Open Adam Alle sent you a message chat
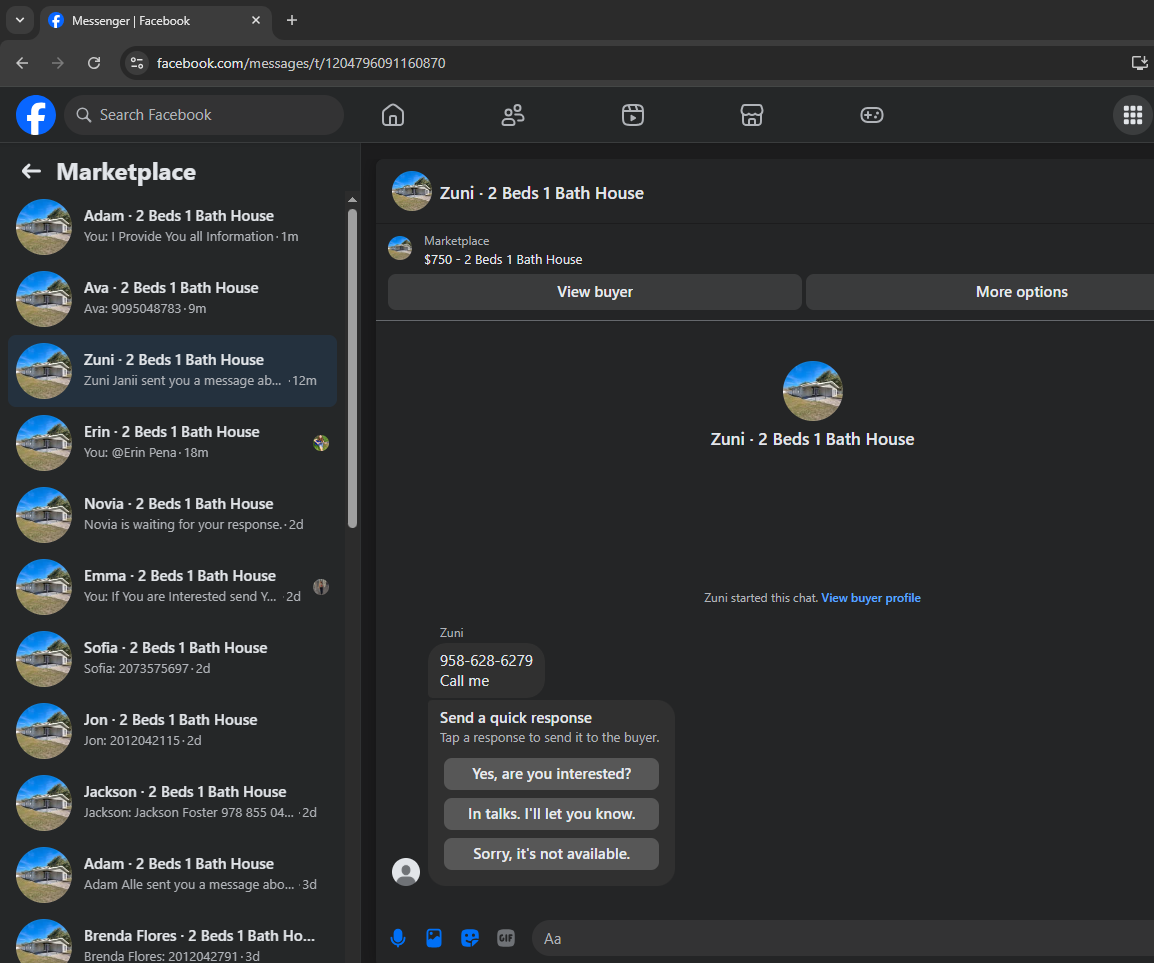 point(172,875)
